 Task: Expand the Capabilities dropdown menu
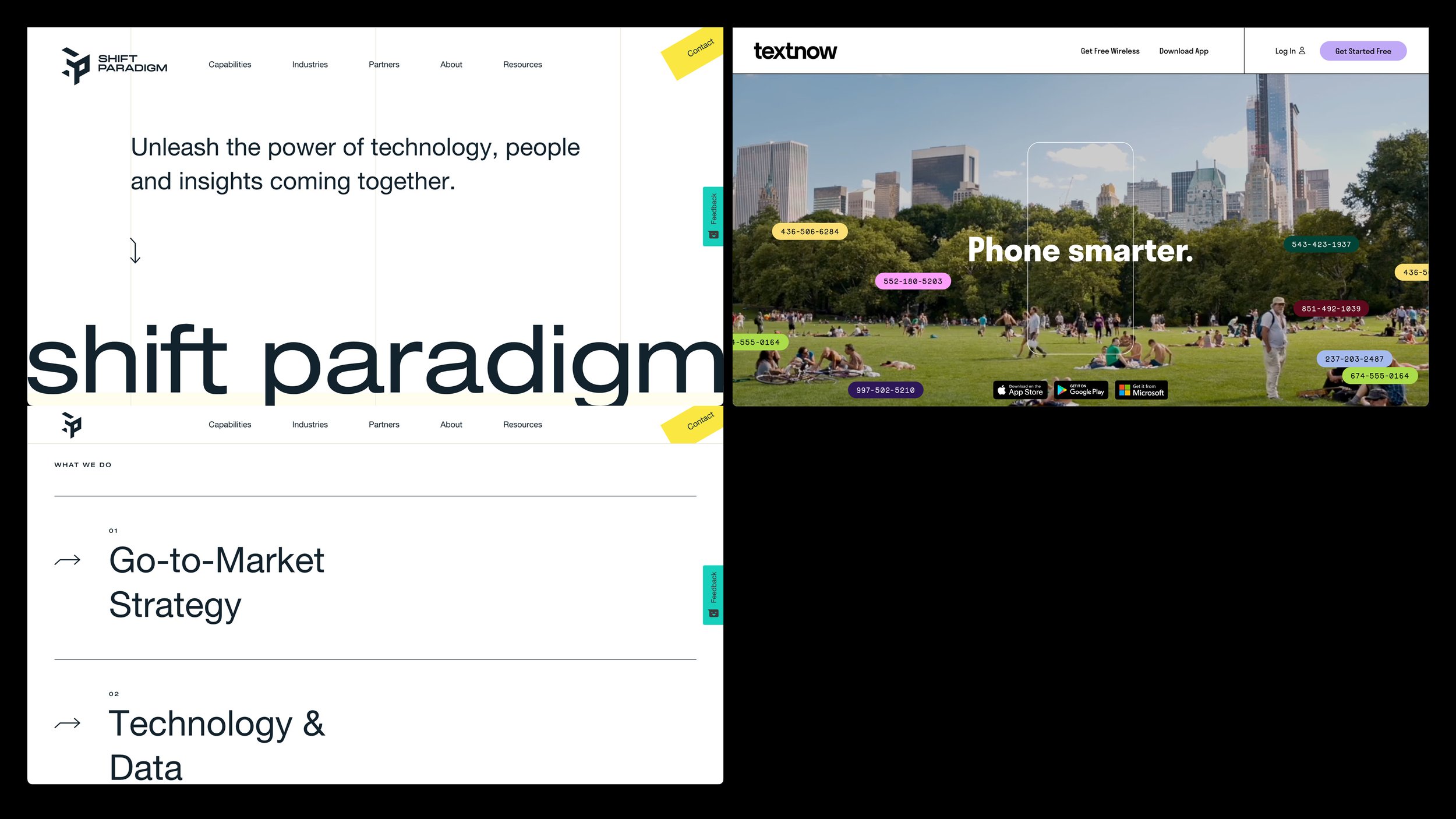pos(229,64)
